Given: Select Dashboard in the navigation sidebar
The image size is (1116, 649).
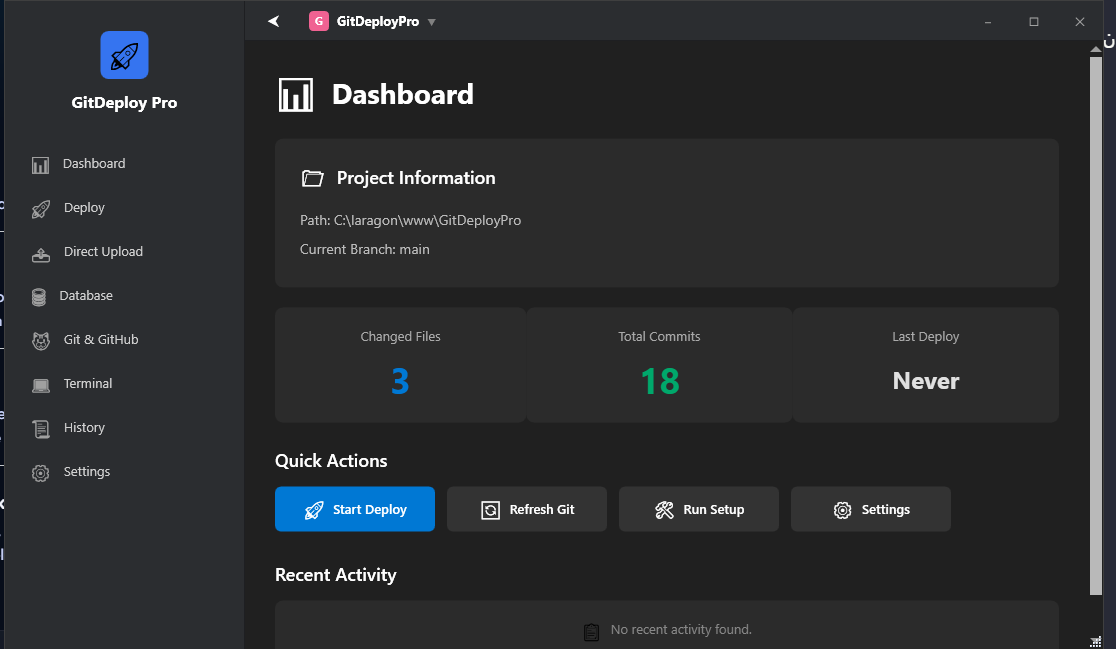Looking at the screenshot, I should coord(94,163).
